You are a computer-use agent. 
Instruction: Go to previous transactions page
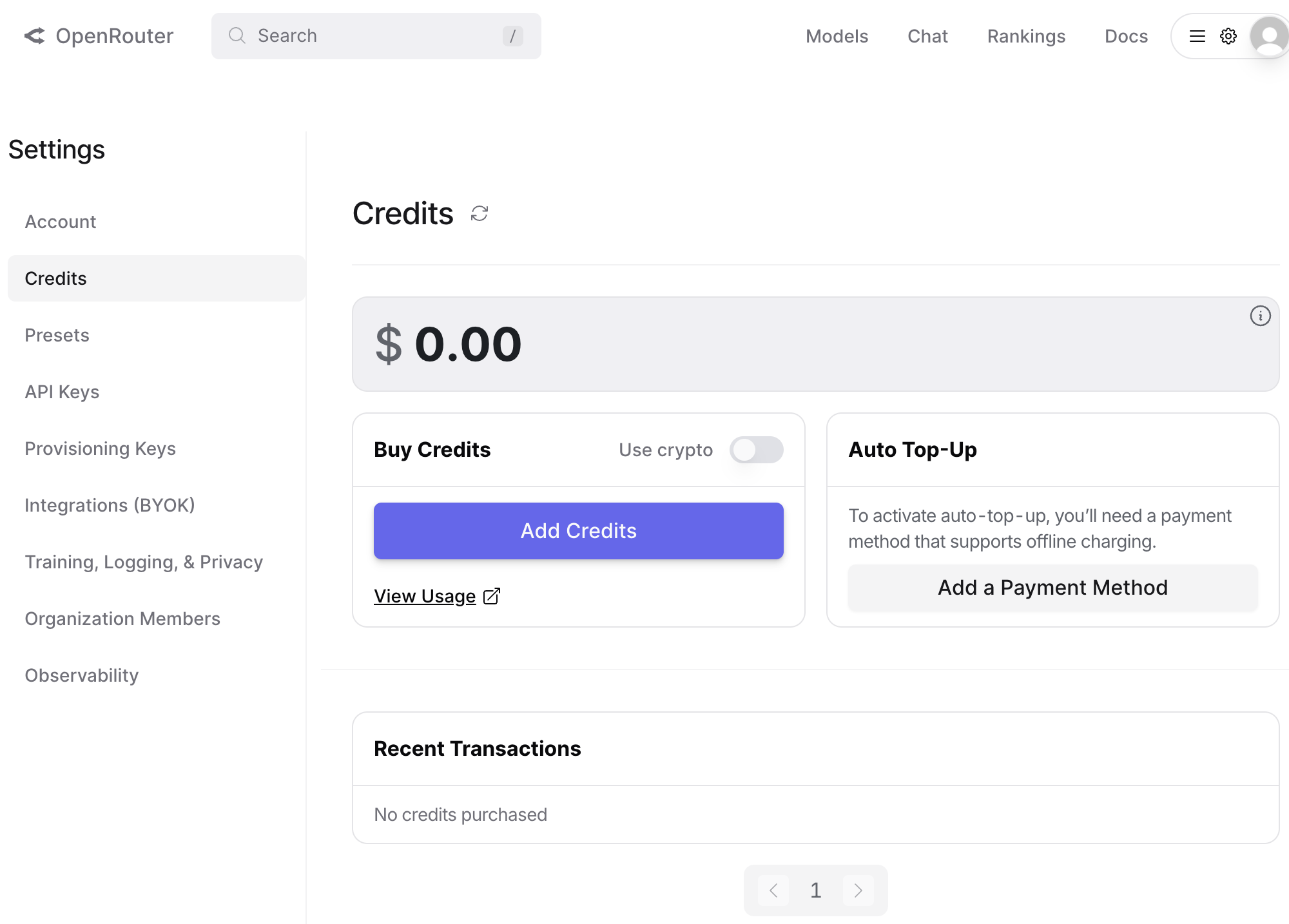tap(773, 890)
